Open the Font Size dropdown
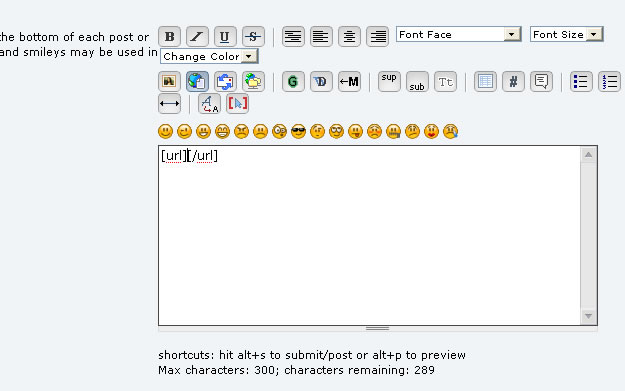 click(566, 34)
